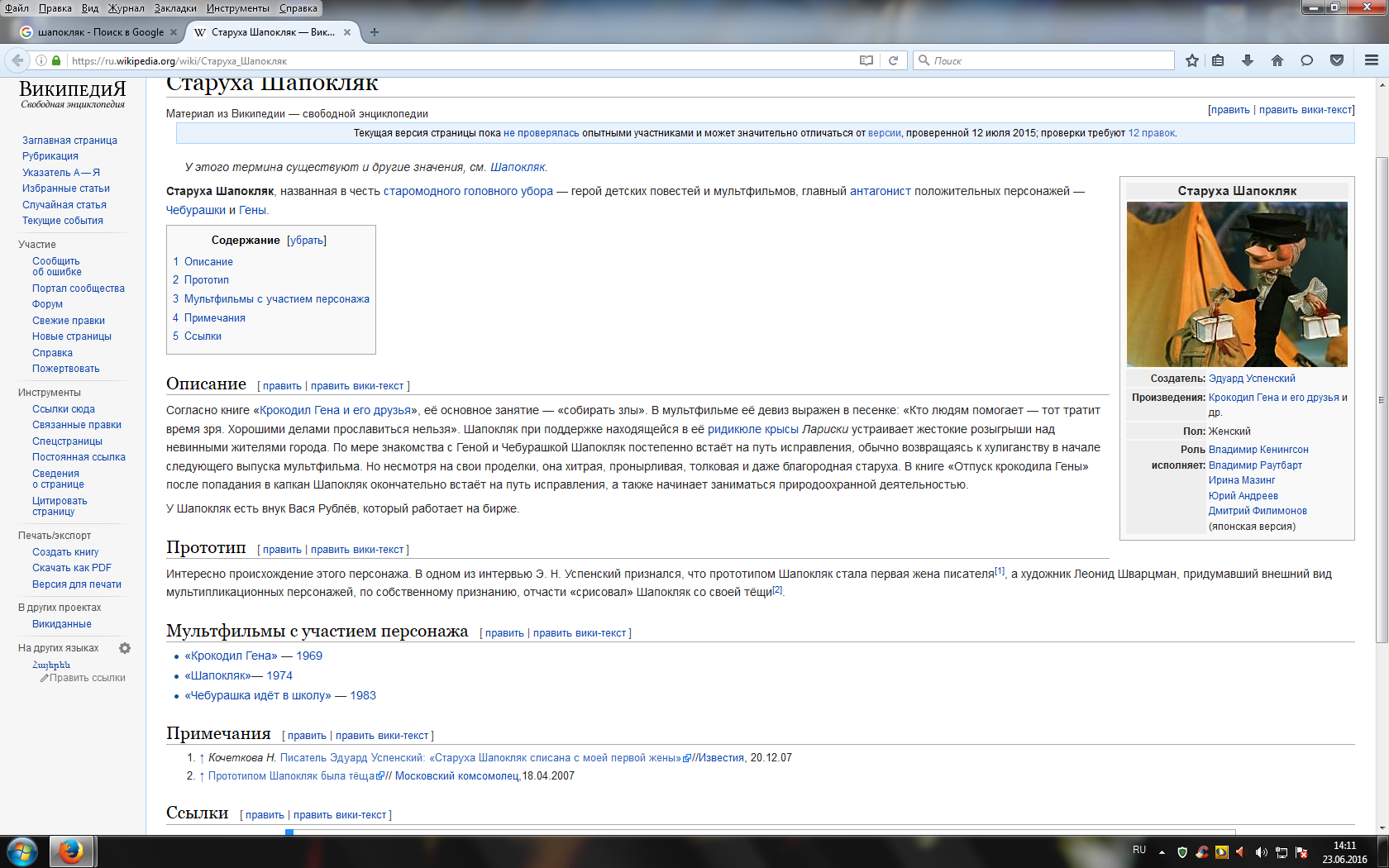Viewport: 1389px width, 868px height.
Task: Close the Старуха Шапокляк tab
Action: pyautogui.click(x=347, y=32)
